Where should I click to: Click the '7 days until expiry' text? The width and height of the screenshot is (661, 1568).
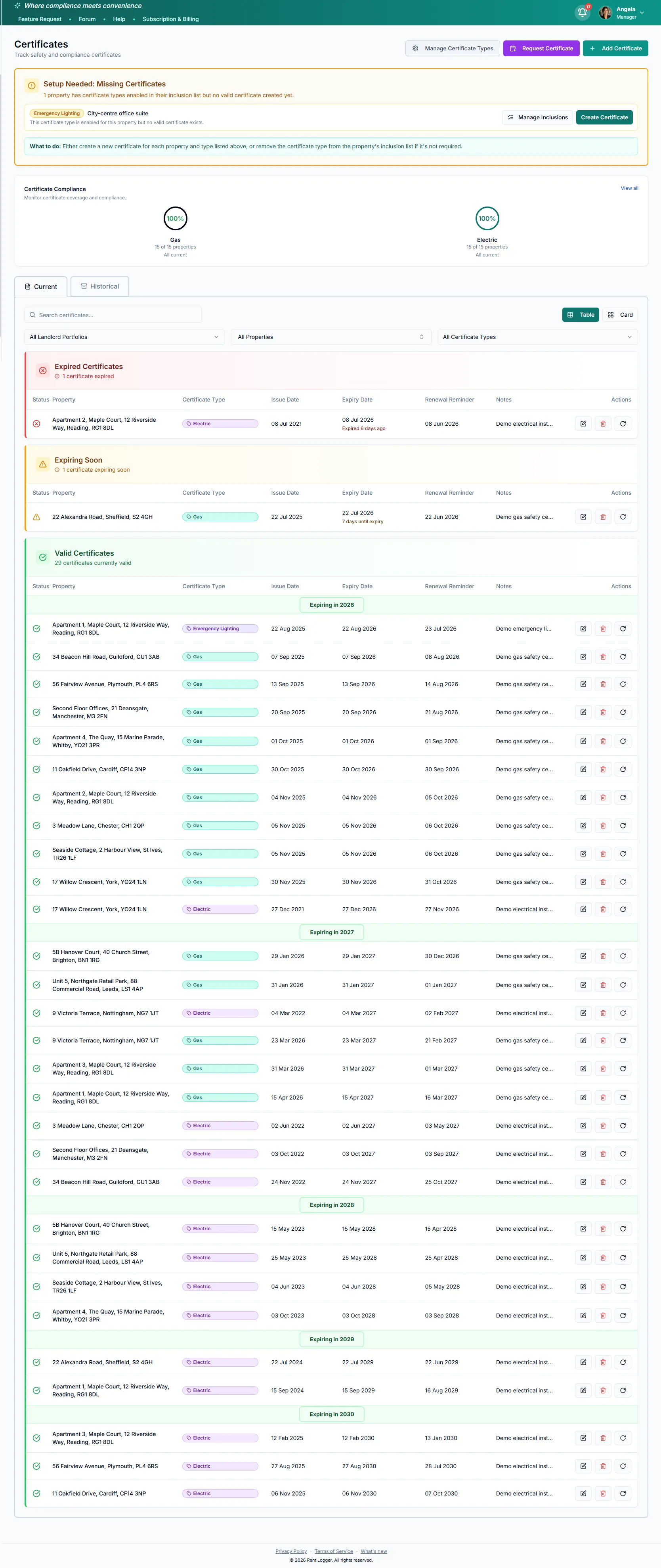(363, 522)
